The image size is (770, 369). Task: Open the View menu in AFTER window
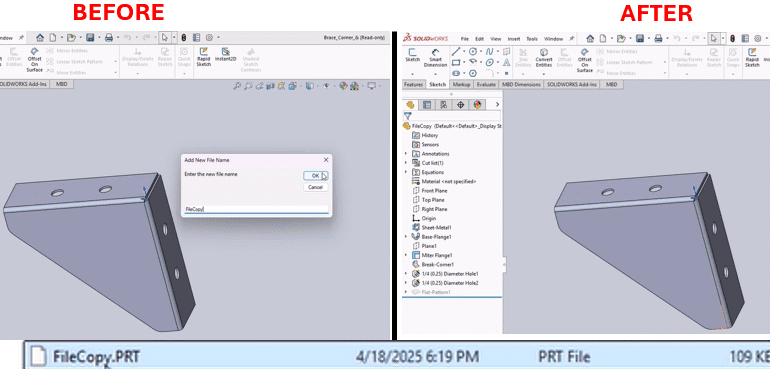pyautogui.click(x=496, y=39)
